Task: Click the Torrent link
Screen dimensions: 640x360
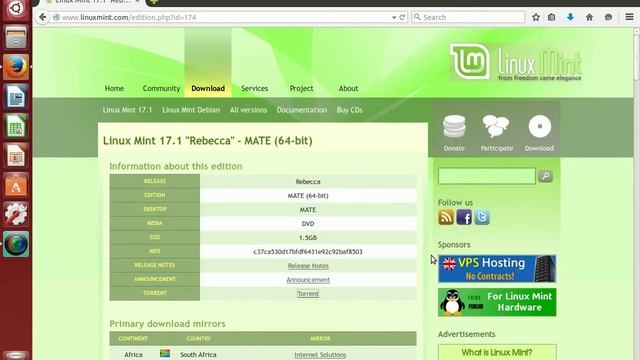Action: point(308,293)
